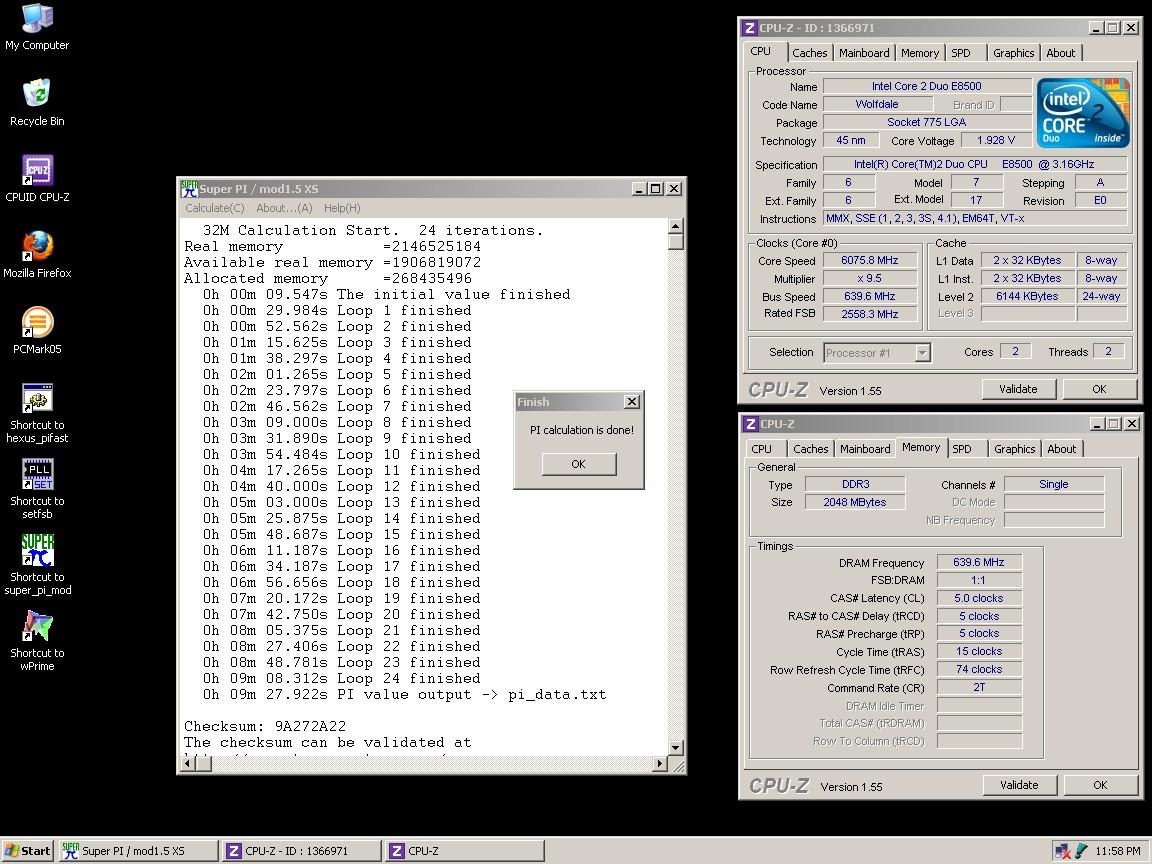Click the Bus Speed 639.6 MHz field

[x=870, y=296]
